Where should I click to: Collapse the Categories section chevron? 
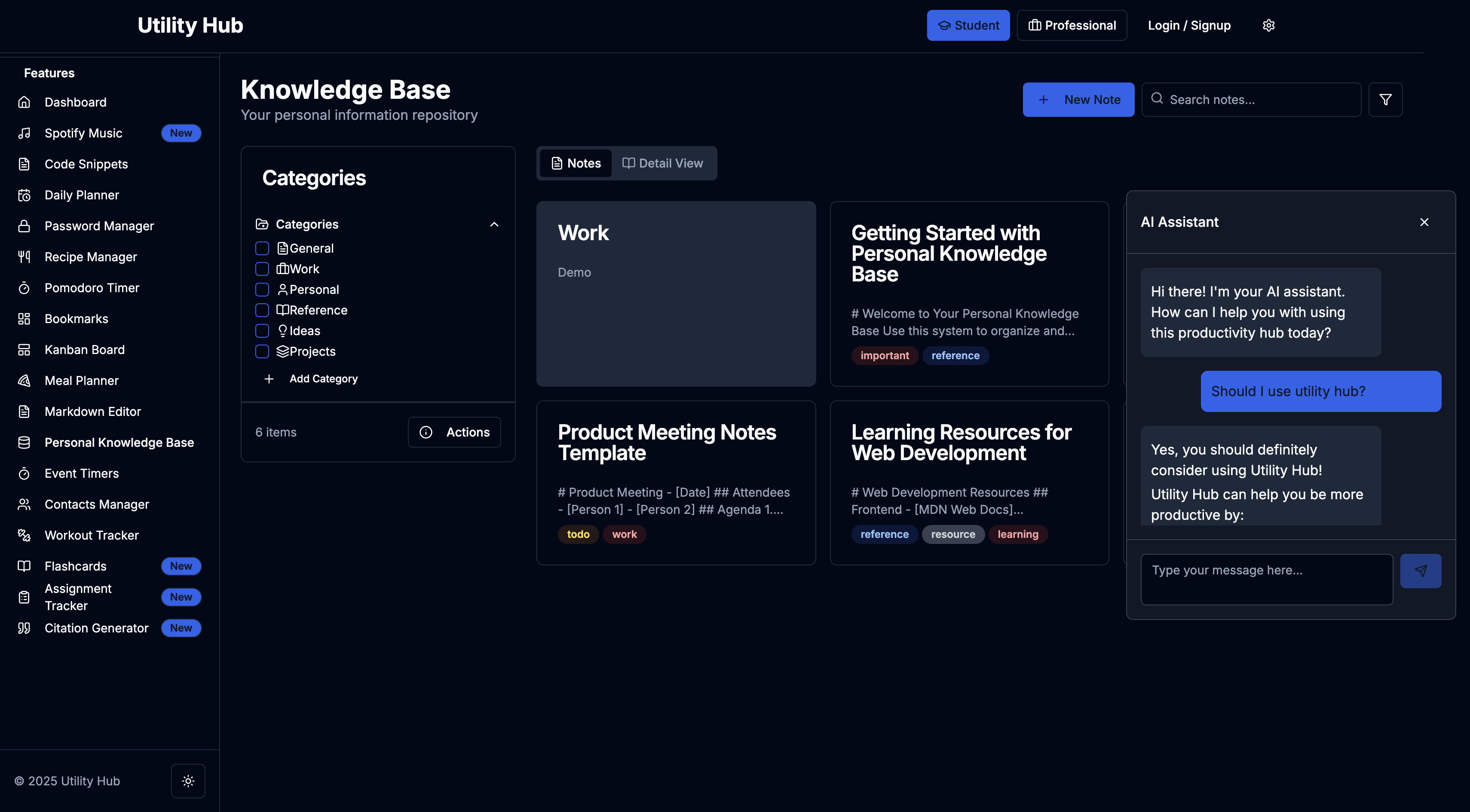493,225
